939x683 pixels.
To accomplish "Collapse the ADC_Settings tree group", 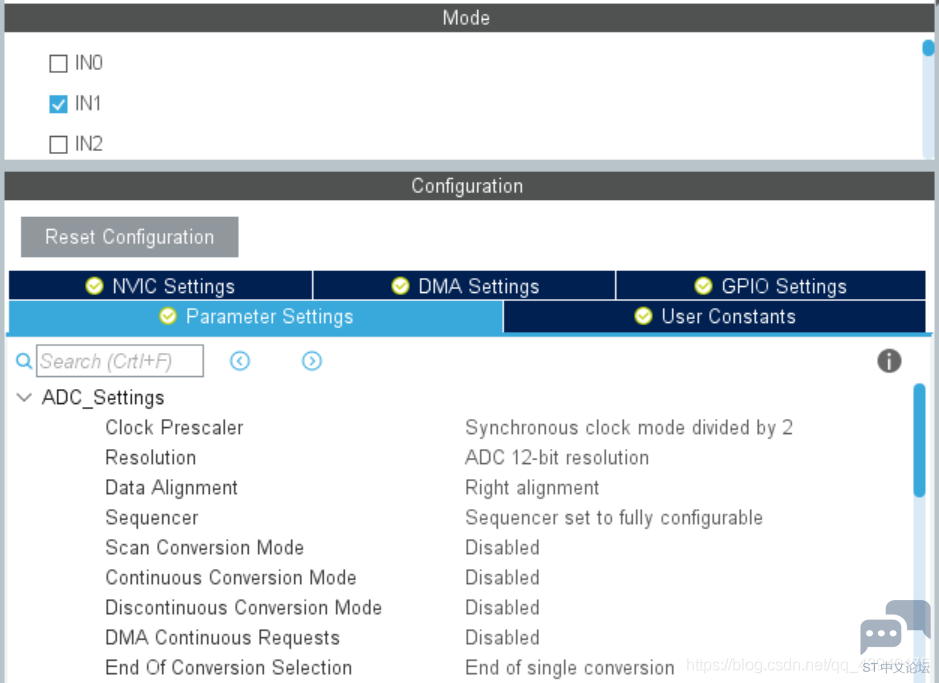I will pyautogui.click(x=24, y=397).
